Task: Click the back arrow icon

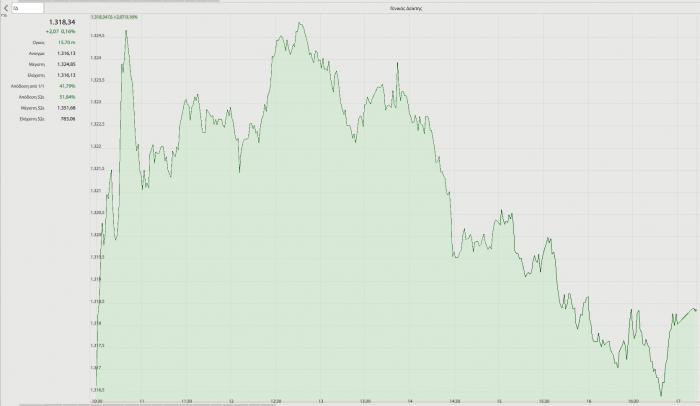Action: click(4, 6)
